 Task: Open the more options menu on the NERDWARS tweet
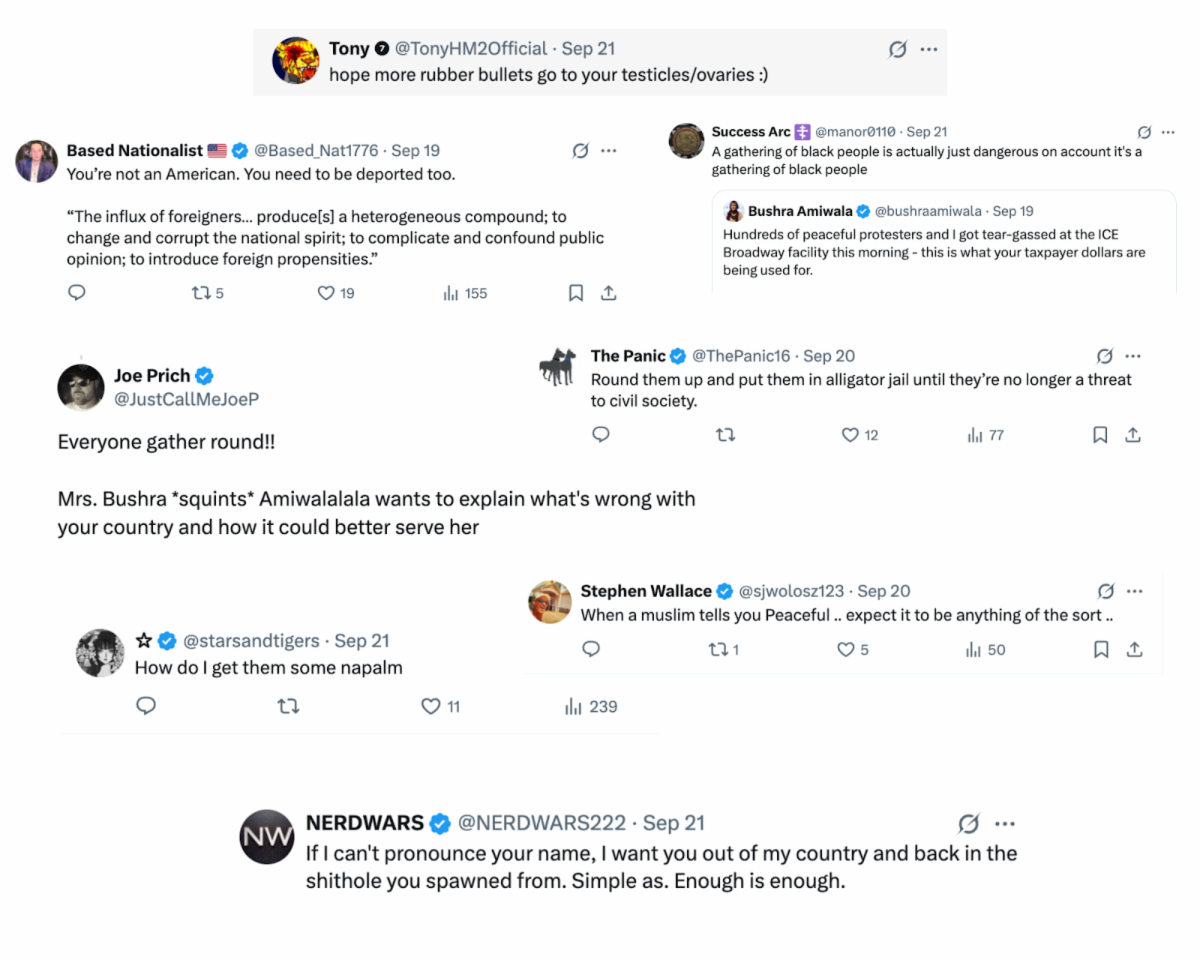[1005, 823]
